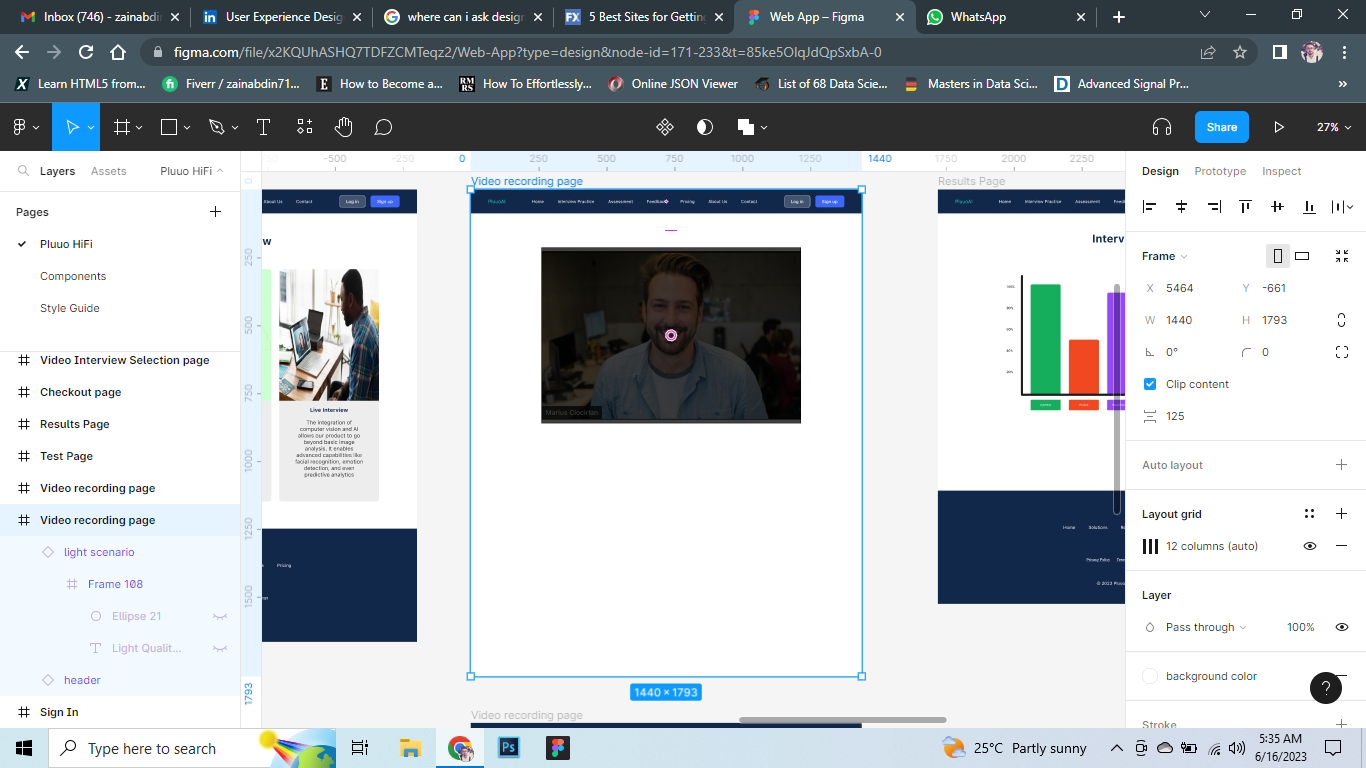Uncheck the Clip content checkbox
Screen dimensions: 1366x768
(x=1150, y=384)
